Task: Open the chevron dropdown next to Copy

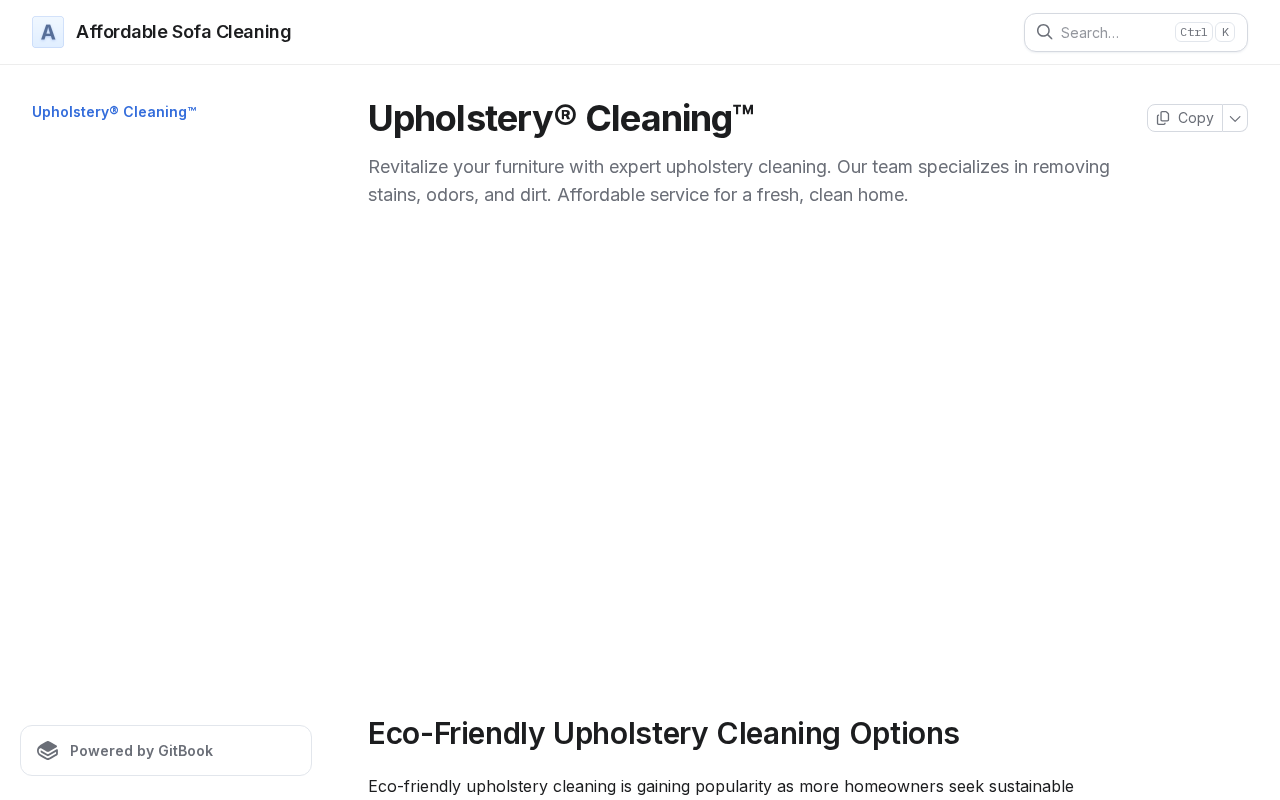Action: pos(1235,118)
